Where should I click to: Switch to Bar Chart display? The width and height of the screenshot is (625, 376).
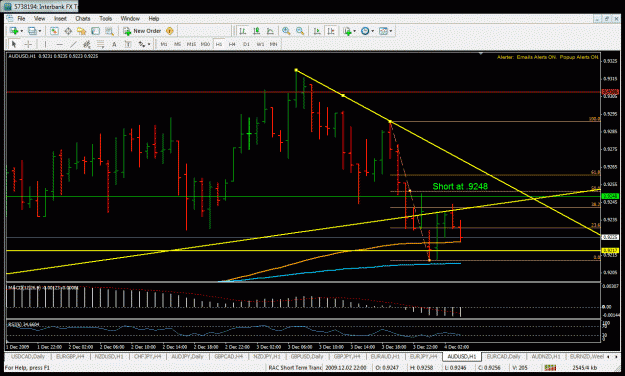[242, 31]
